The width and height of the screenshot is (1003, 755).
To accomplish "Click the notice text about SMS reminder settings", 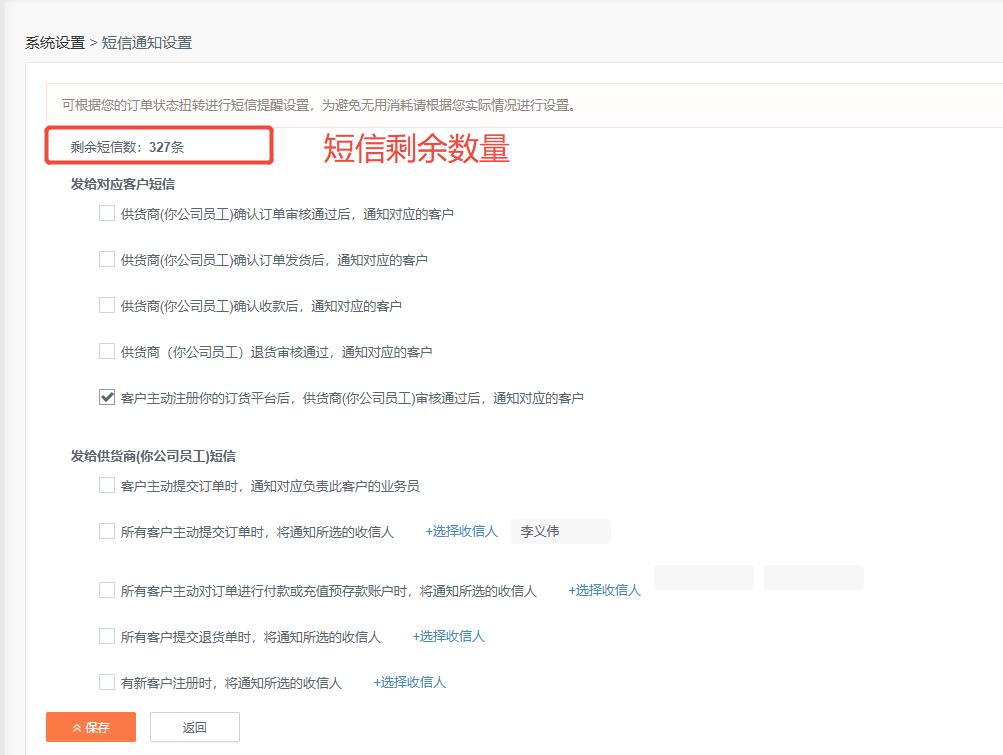I will click(320, 105).
